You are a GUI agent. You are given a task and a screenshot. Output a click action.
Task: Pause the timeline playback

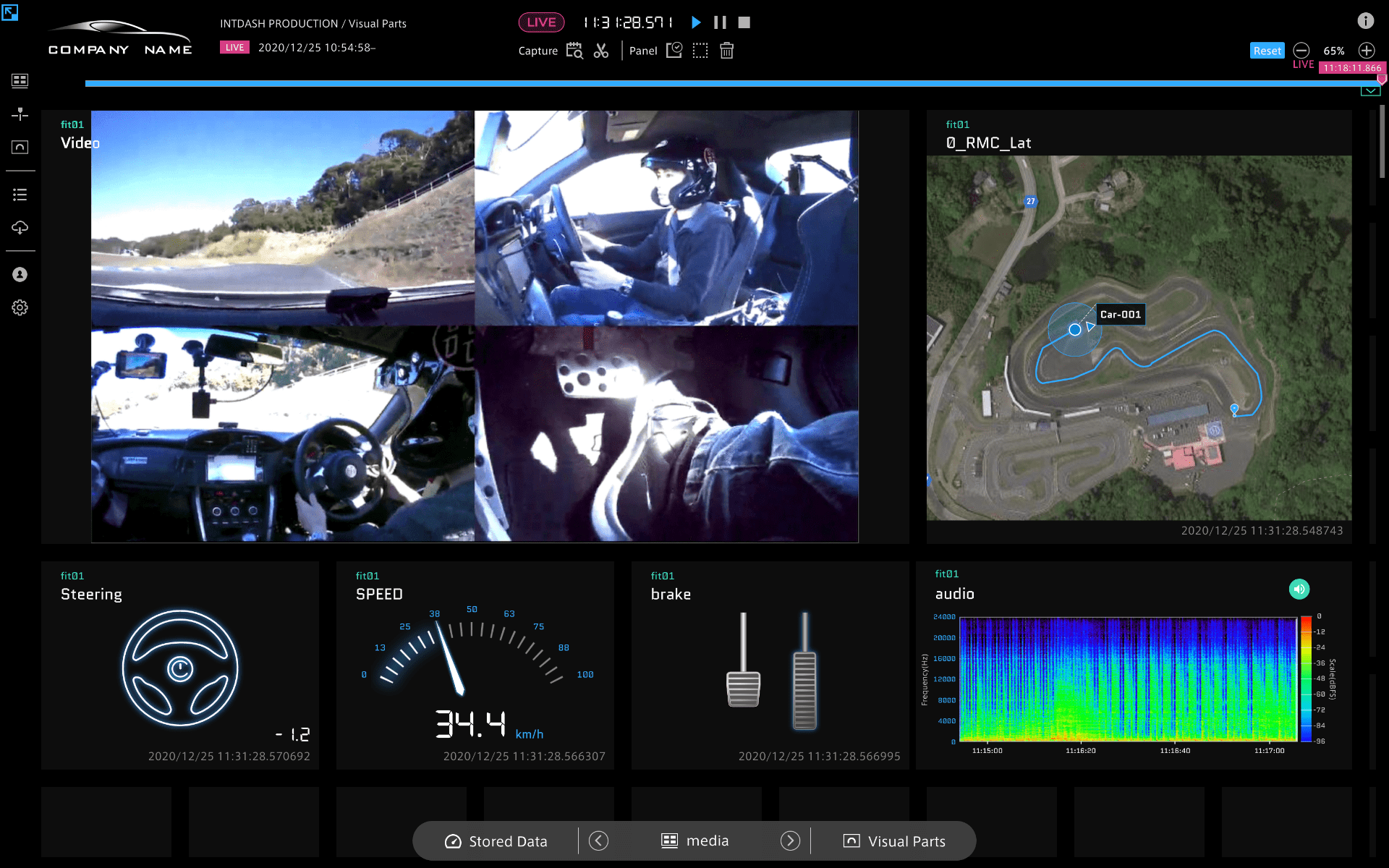(x=720, y=22)
